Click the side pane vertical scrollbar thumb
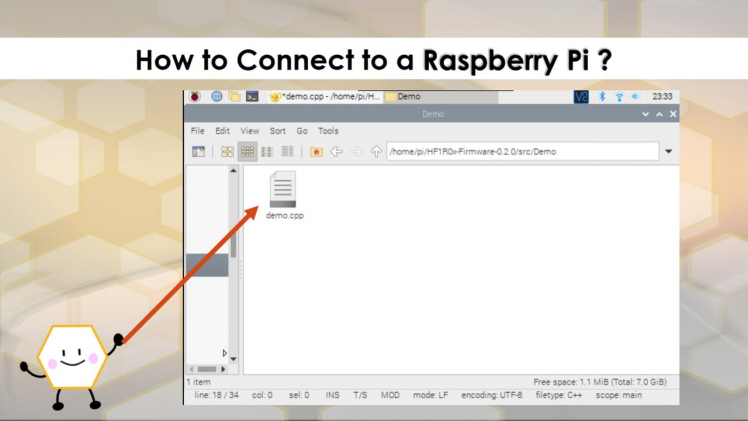748x421 pixels. [x=233, y=244]
